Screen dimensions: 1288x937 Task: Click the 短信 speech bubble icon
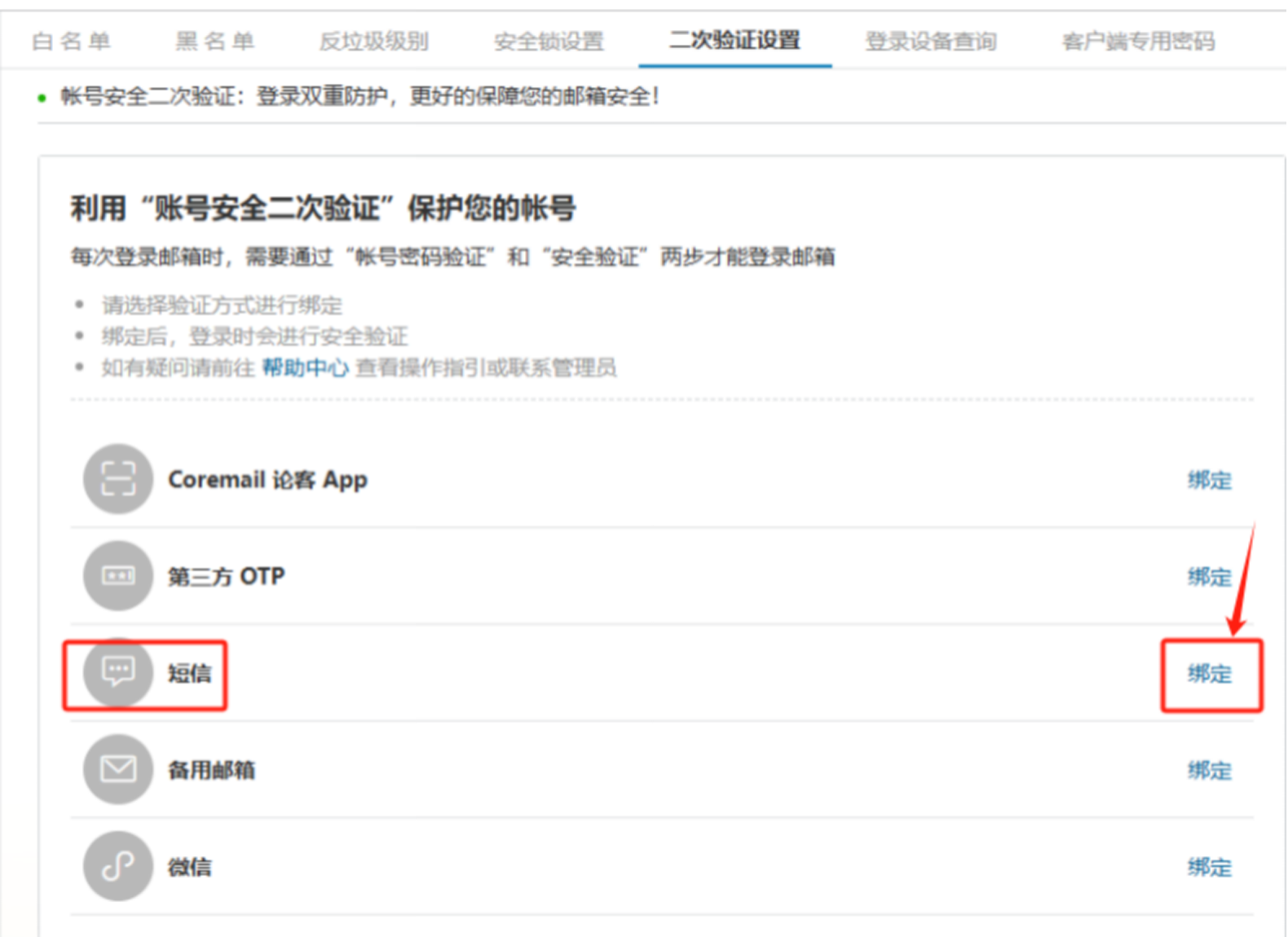[x=118, y=673]
